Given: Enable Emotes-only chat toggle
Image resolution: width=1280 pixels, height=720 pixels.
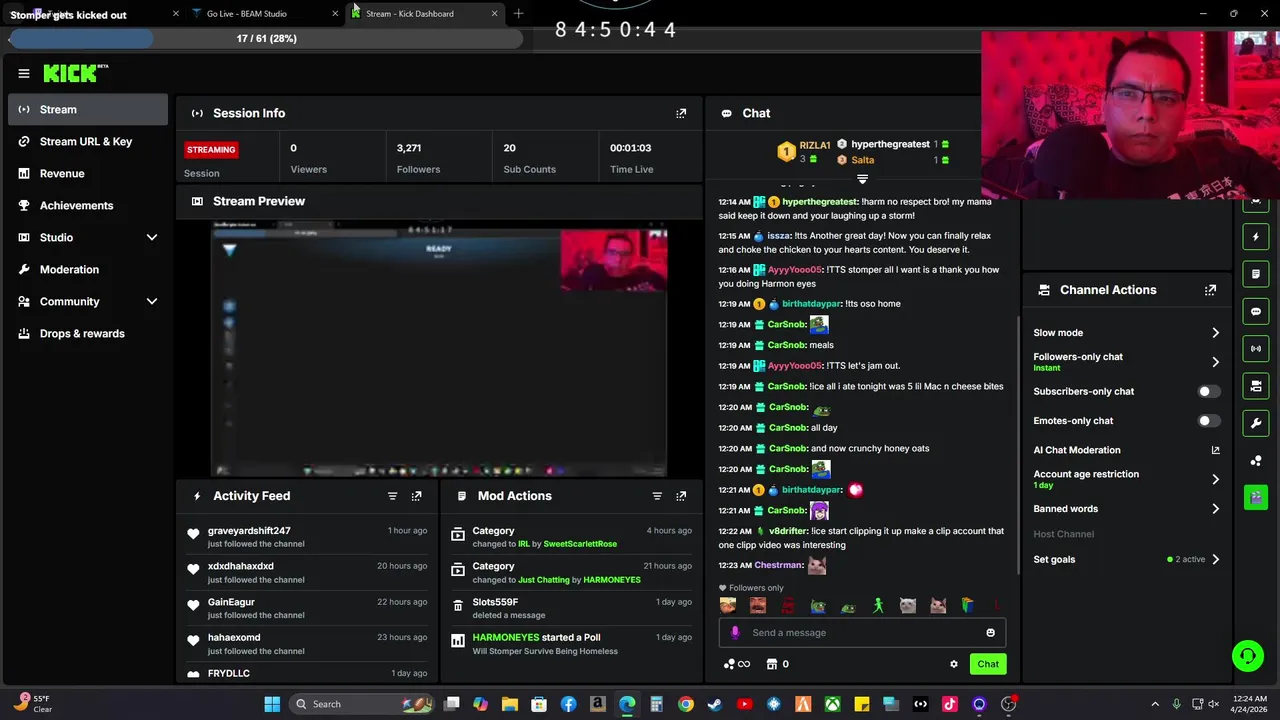Looking at the screenshot, I should 1208,421.
